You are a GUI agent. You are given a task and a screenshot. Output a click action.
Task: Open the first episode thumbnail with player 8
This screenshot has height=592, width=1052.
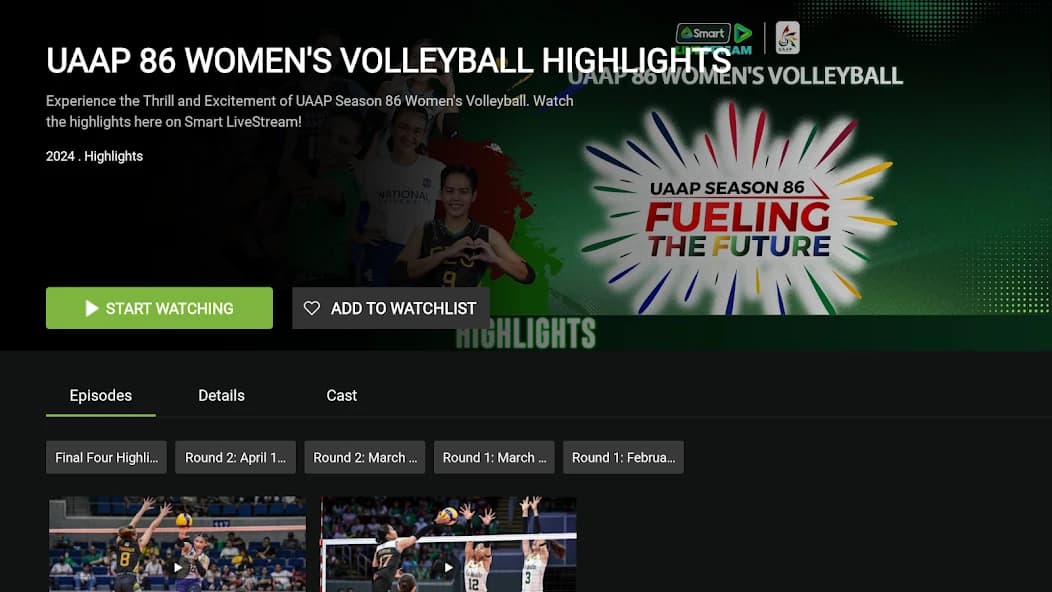click(178, 545)
